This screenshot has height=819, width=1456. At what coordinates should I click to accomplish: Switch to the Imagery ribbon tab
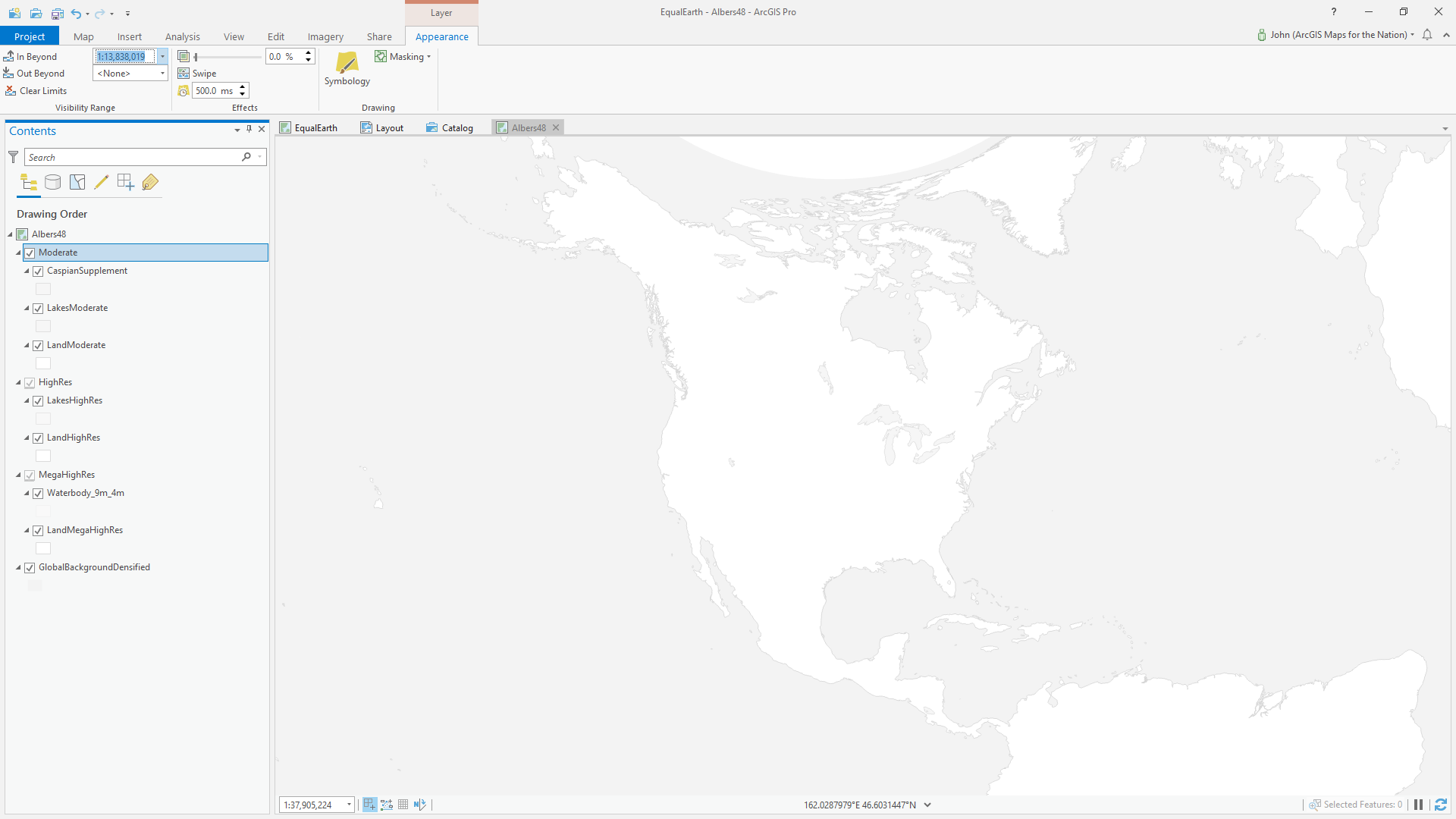click(325, 36)
